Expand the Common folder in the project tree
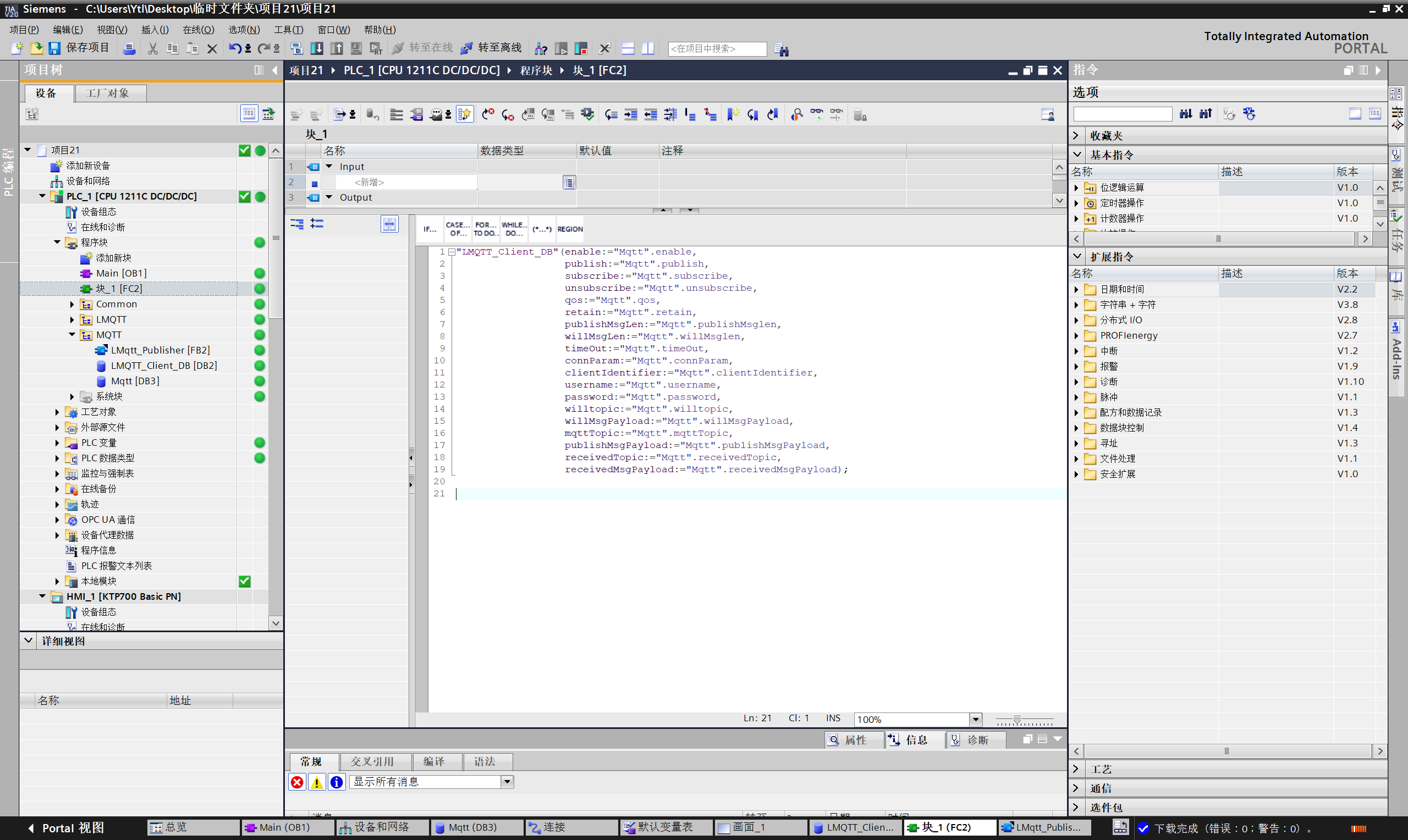Screen dimensions: 1408x840 72,304
